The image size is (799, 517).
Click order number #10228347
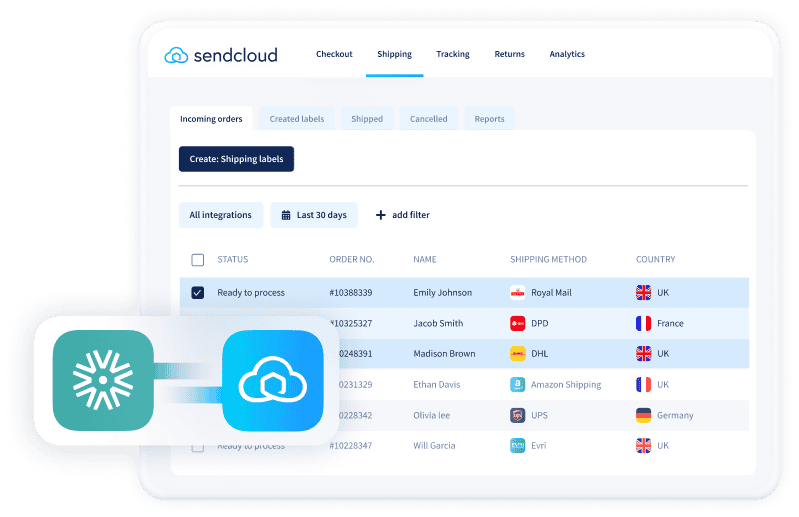tap(351, 446)
